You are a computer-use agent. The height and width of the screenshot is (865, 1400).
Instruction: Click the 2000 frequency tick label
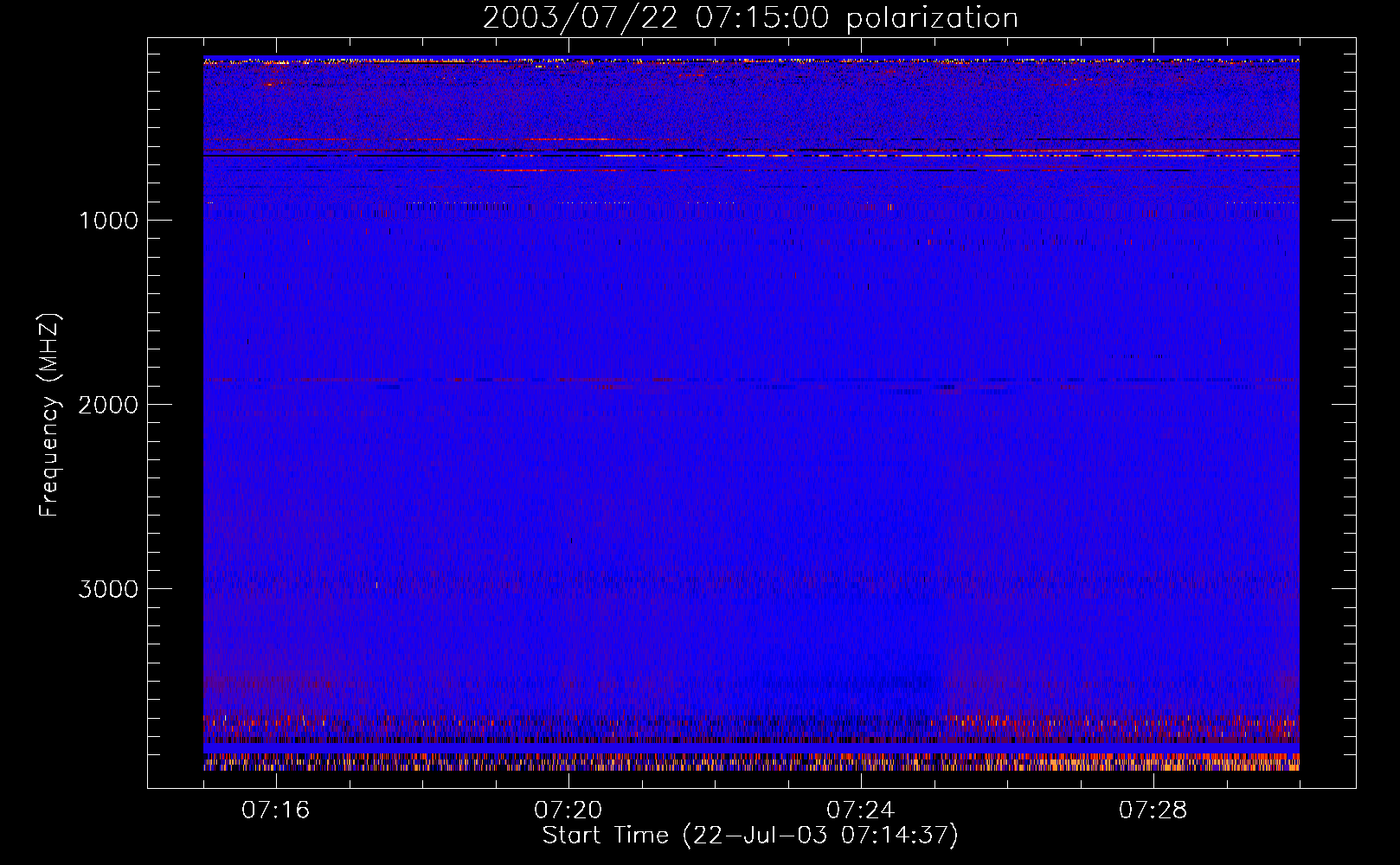coord(108,405)
